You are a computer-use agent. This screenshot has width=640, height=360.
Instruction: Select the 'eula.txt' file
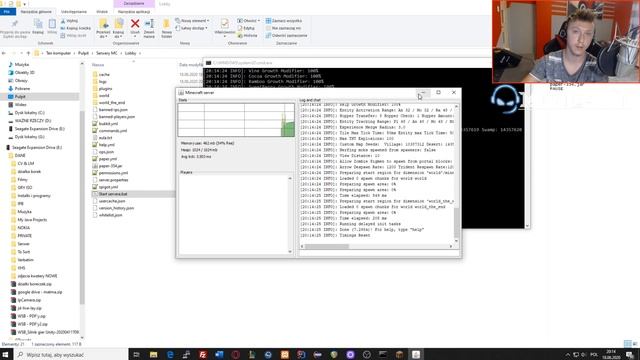pyautogui.click(x=105, y=138)
